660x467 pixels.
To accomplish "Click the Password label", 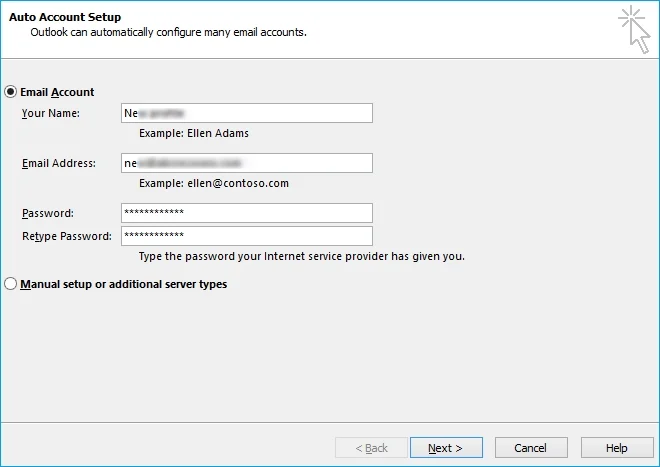I will 48,213.
